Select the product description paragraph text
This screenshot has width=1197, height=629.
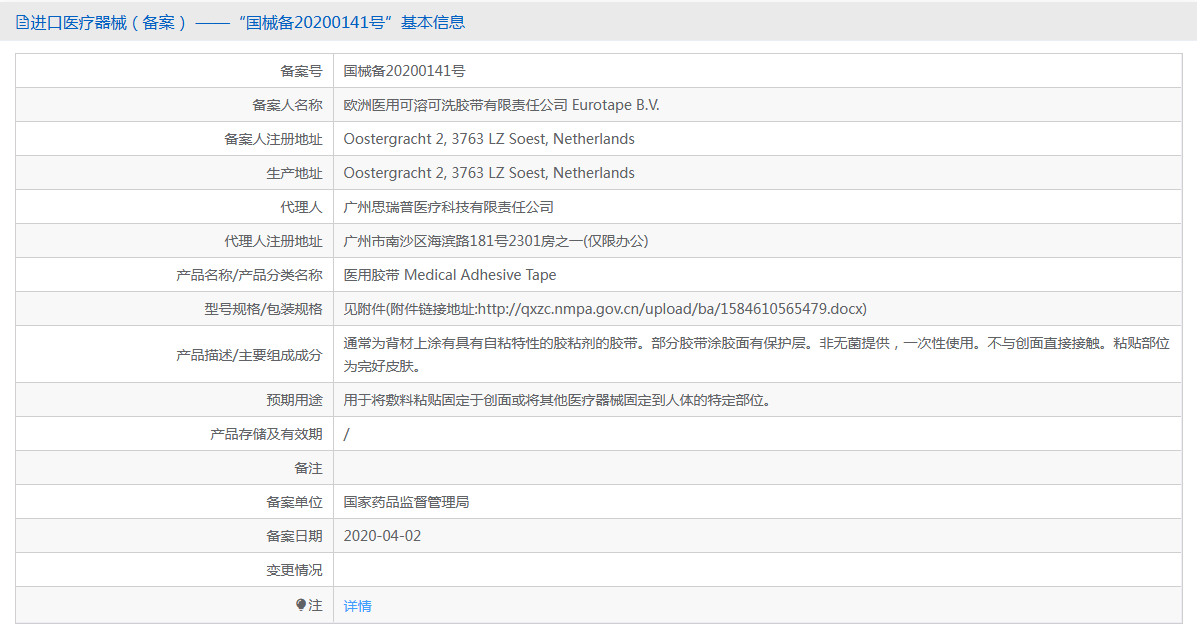pyautogui.click(x=757, y=355)
